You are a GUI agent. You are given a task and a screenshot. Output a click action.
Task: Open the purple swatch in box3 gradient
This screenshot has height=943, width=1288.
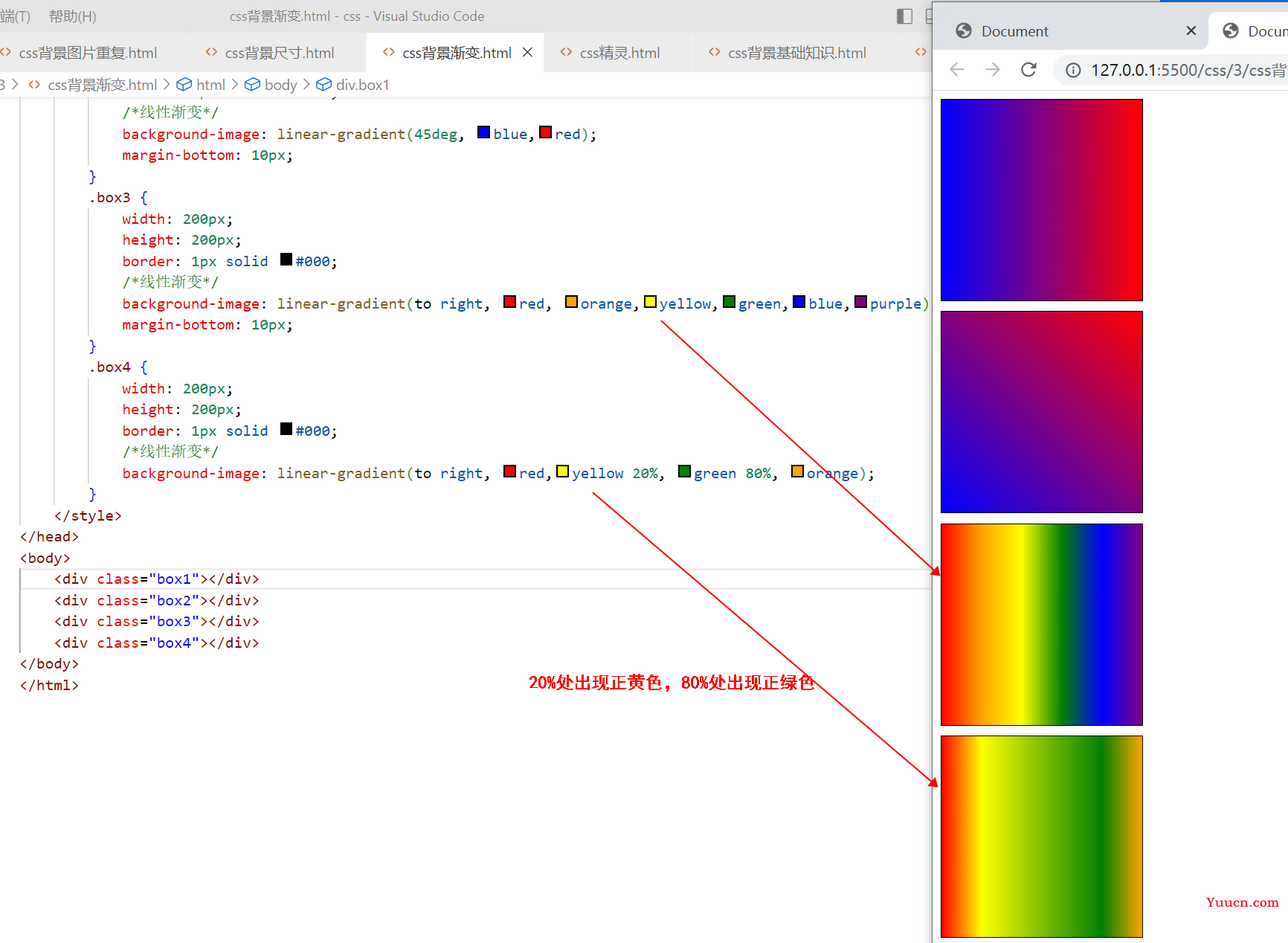point(860,302)
